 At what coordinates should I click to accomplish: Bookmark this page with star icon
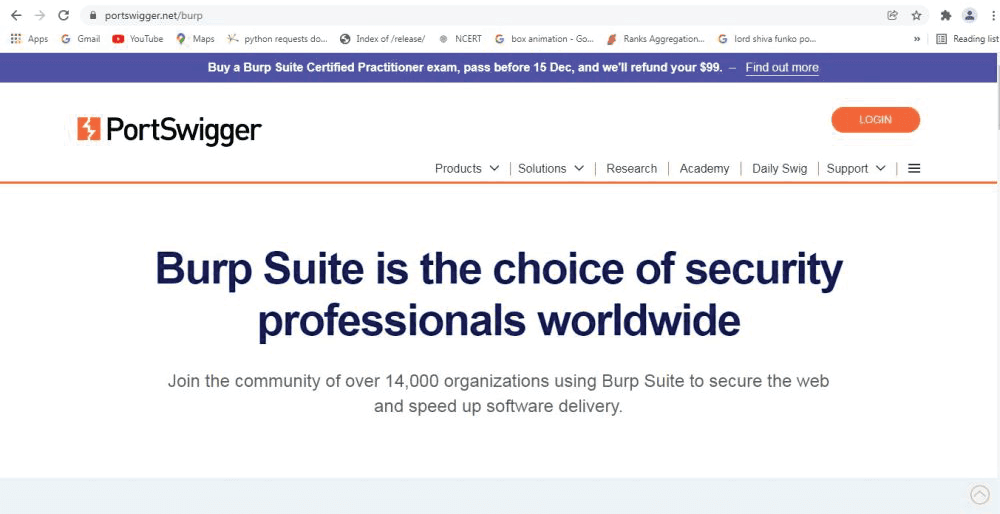click(x=916, y=15)
